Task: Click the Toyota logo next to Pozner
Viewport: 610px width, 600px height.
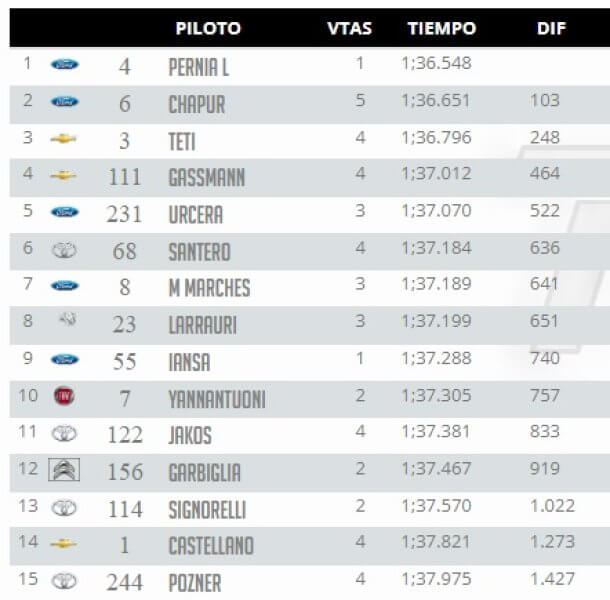Action: pos(64,581)
